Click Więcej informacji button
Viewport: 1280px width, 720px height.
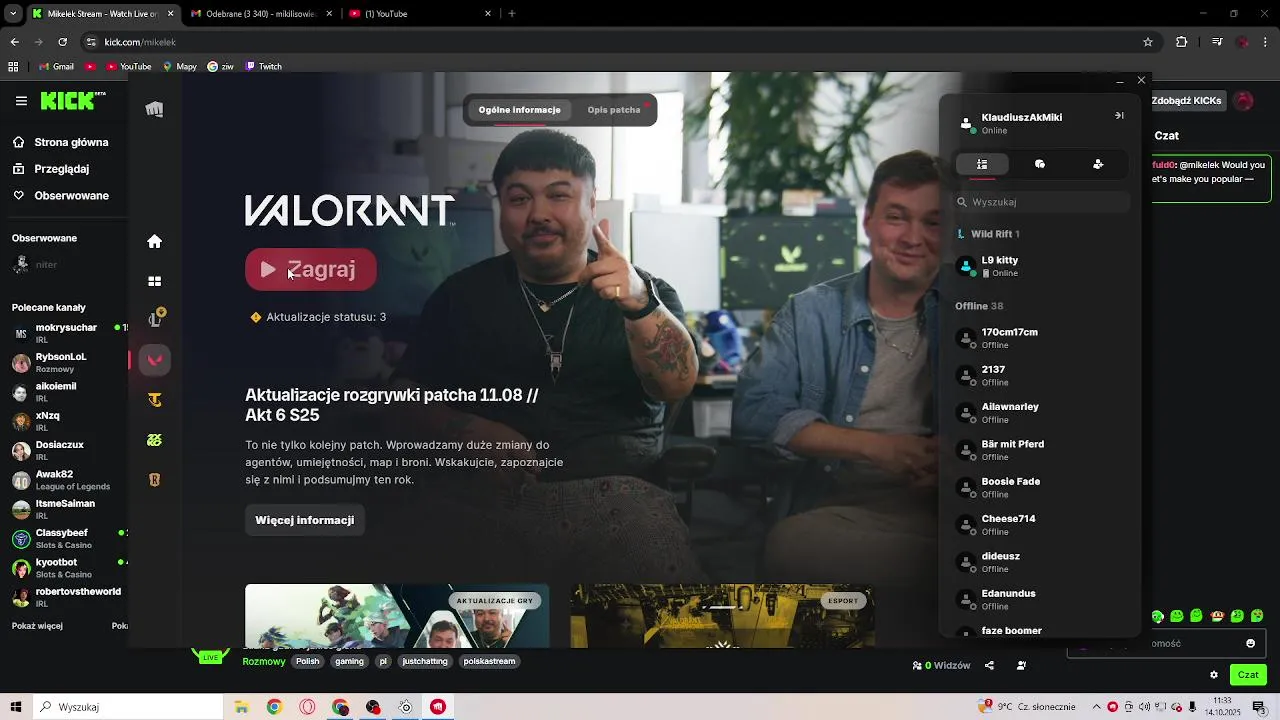(x=305, y=520)
